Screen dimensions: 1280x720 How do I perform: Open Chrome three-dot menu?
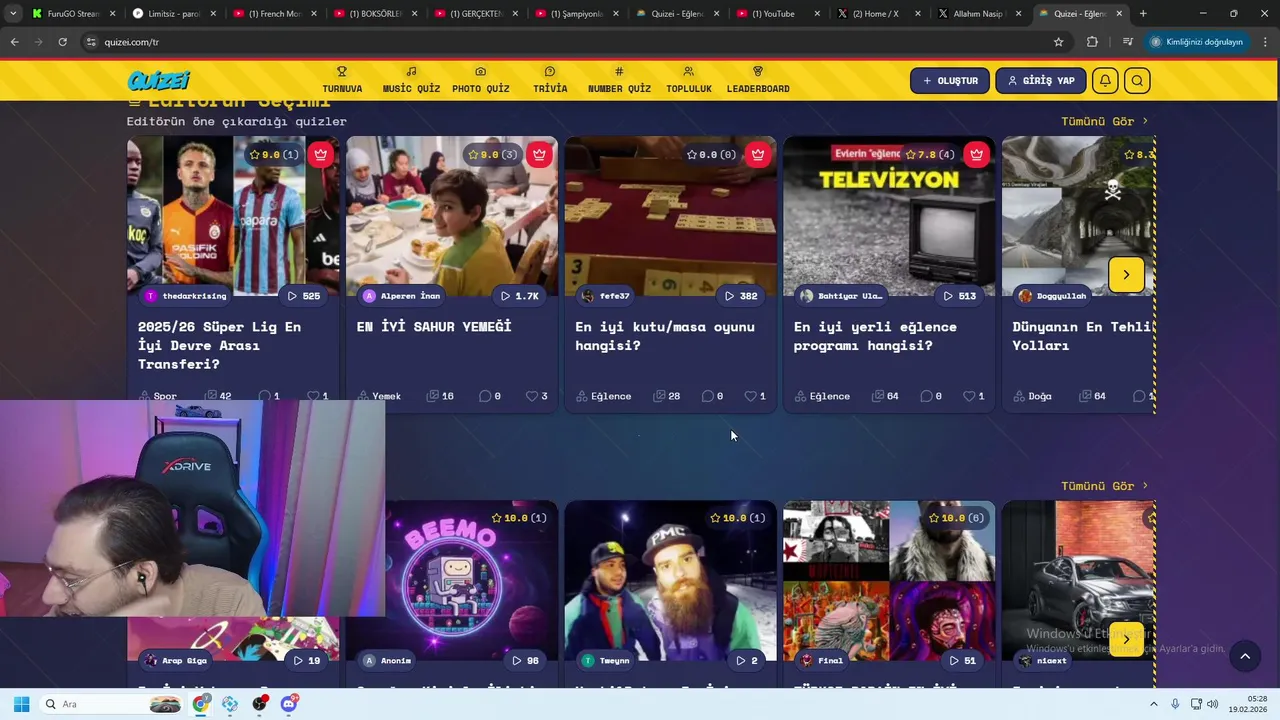pos(1266,42)
